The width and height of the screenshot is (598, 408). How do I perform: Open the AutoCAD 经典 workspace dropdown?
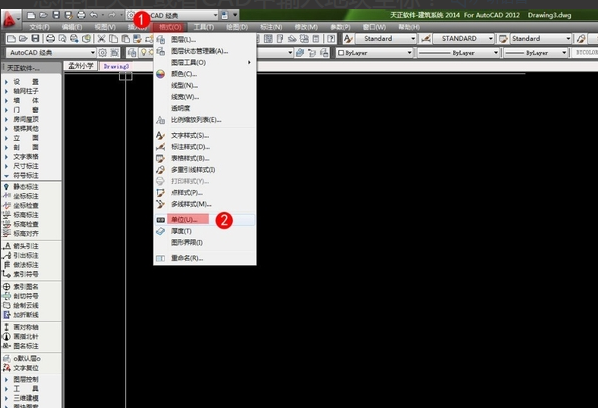click(x=51, y=53)
